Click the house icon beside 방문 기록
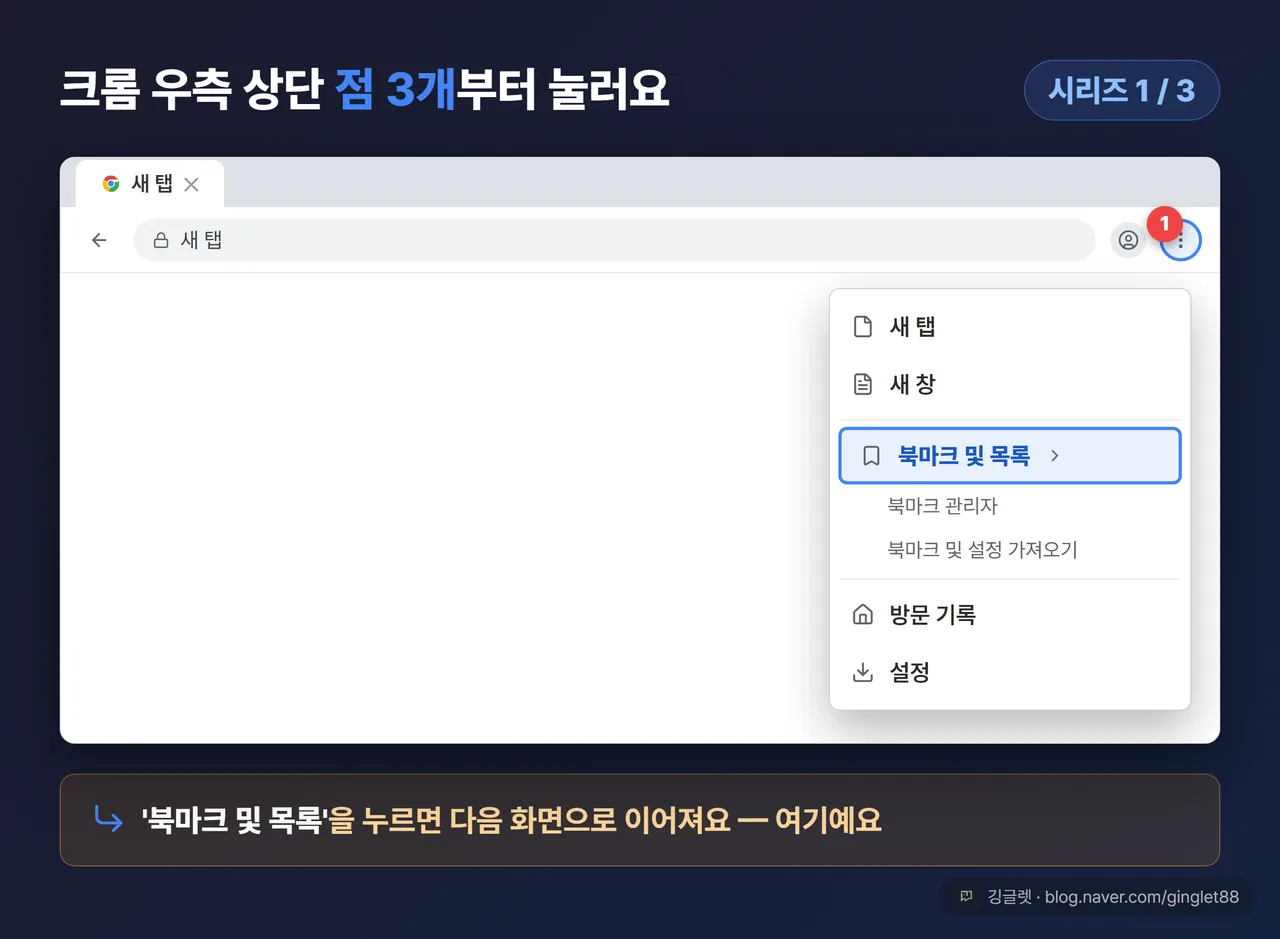This screenshot has width=1280, height=939. click(x=862, y=615)
